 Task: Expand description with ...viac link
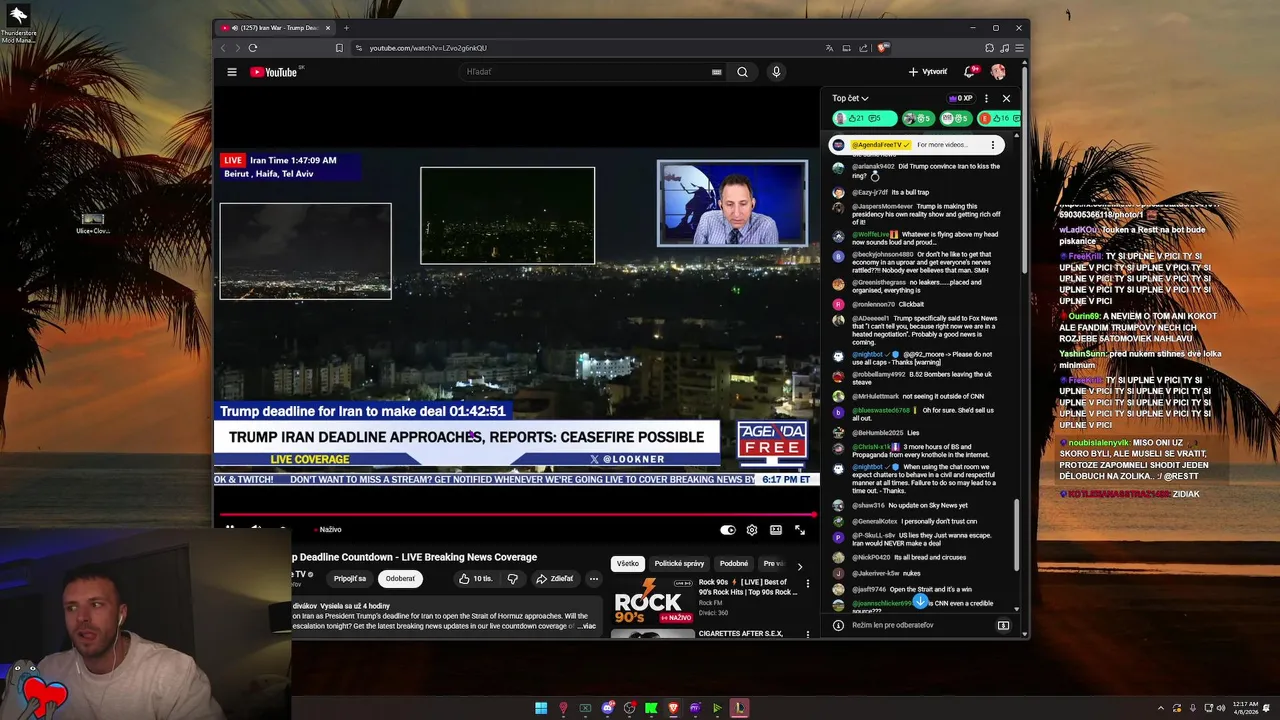coord(586,626)
